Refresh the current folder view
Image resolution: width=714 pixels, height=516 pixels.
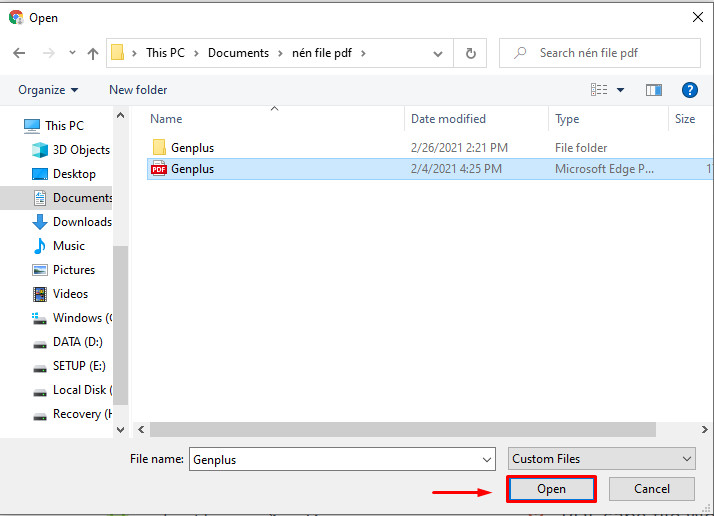coord(470,53)
